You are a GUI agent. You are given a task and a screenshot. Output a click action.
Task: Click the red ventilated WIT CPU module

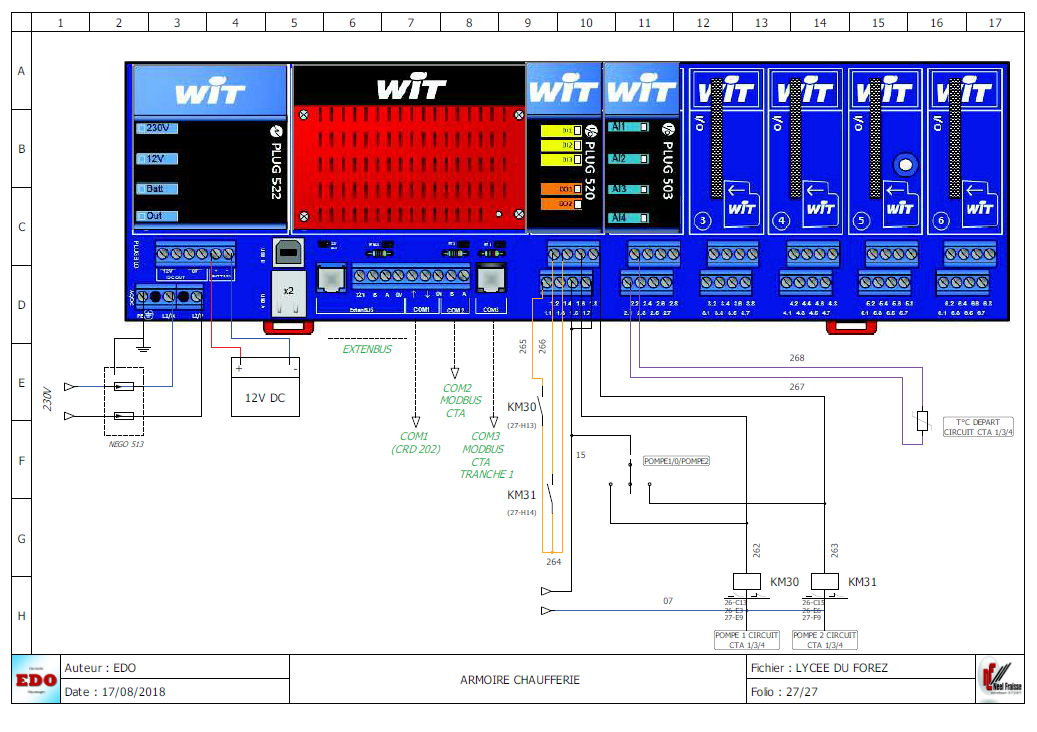pyautogui.click(x=408, y=147)
